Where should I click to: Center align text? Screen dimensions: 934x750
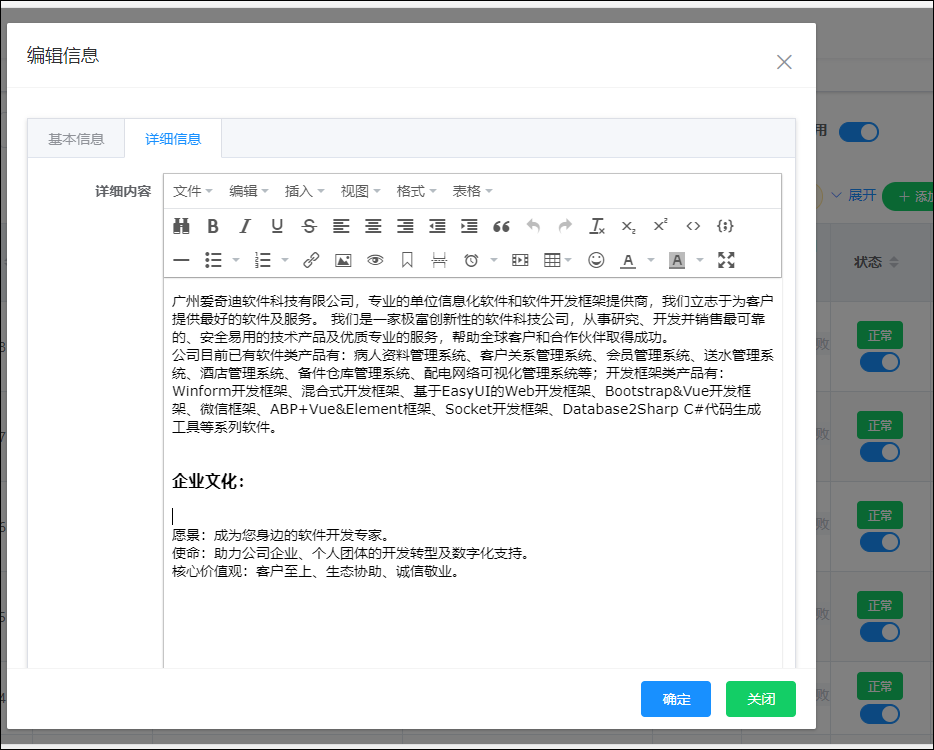(x=373, y=226)
